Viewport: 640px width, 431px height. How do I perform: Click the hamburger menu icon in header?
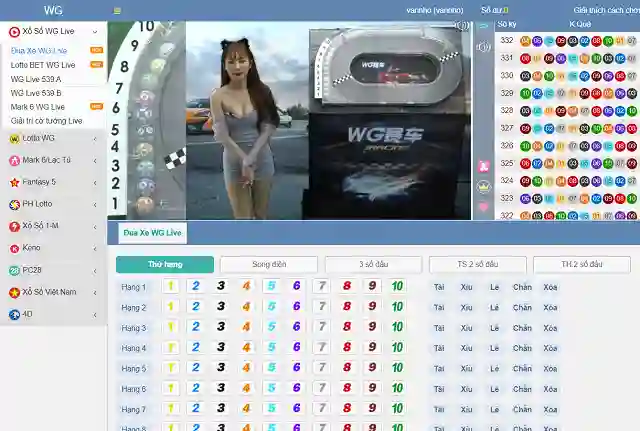(117, 11)
